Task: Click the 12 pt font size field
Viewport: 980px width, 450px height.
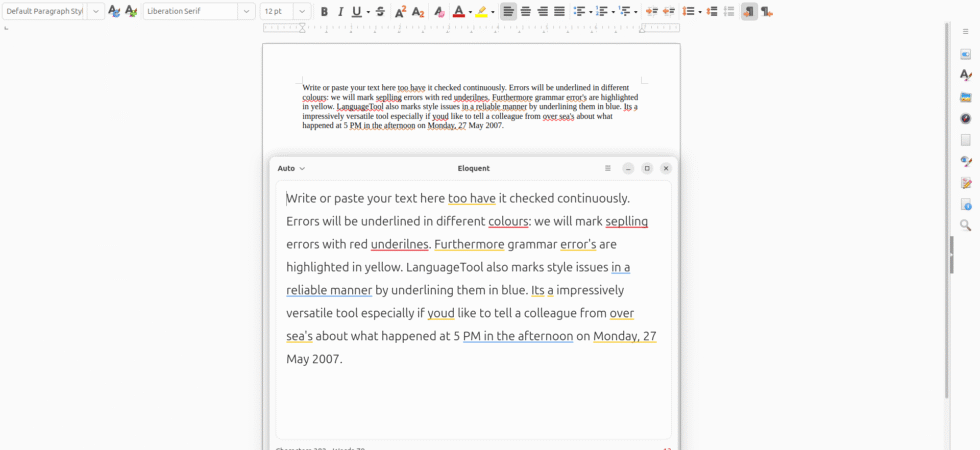Action: (277, 11)
